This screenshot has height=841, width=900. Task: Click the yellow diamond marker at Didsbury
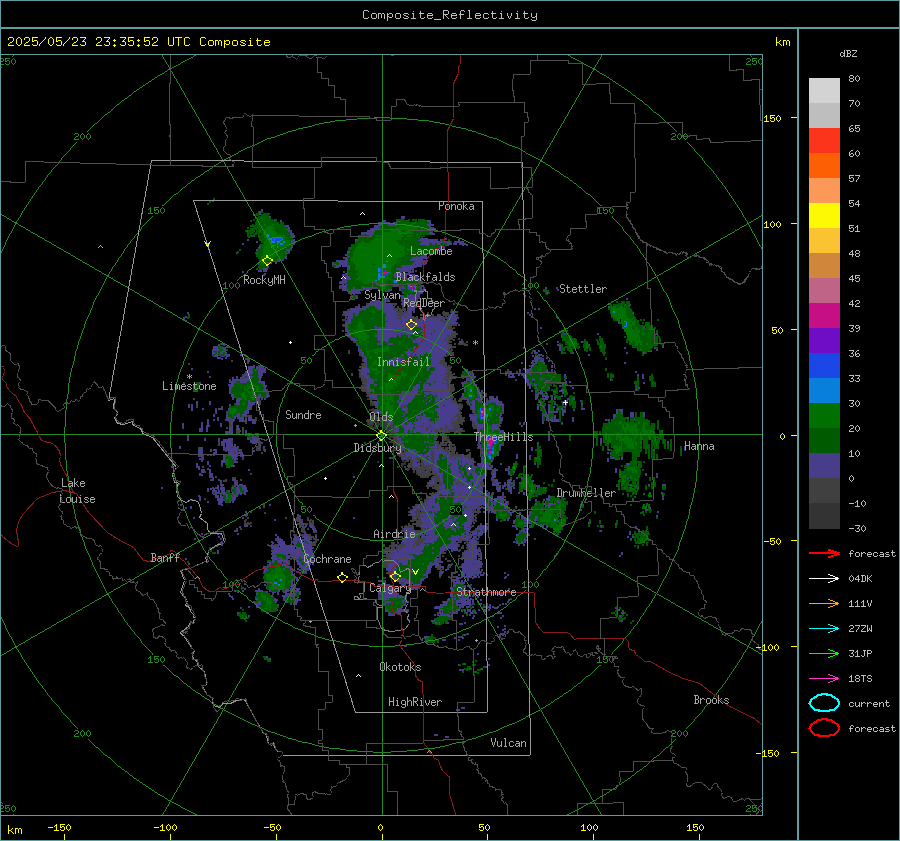(381, 436)
